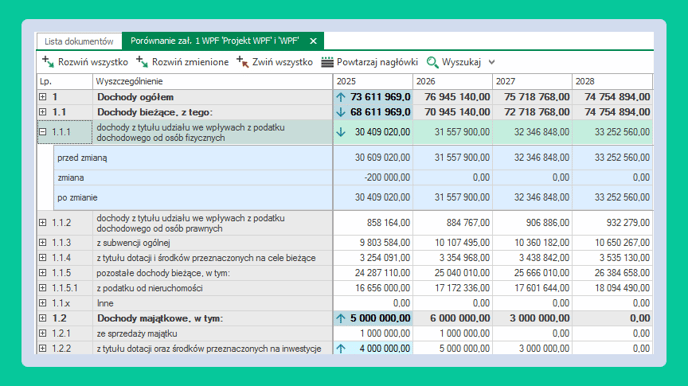Click the ze sprzedaży majątku description cell

click(x=213, y=333)
